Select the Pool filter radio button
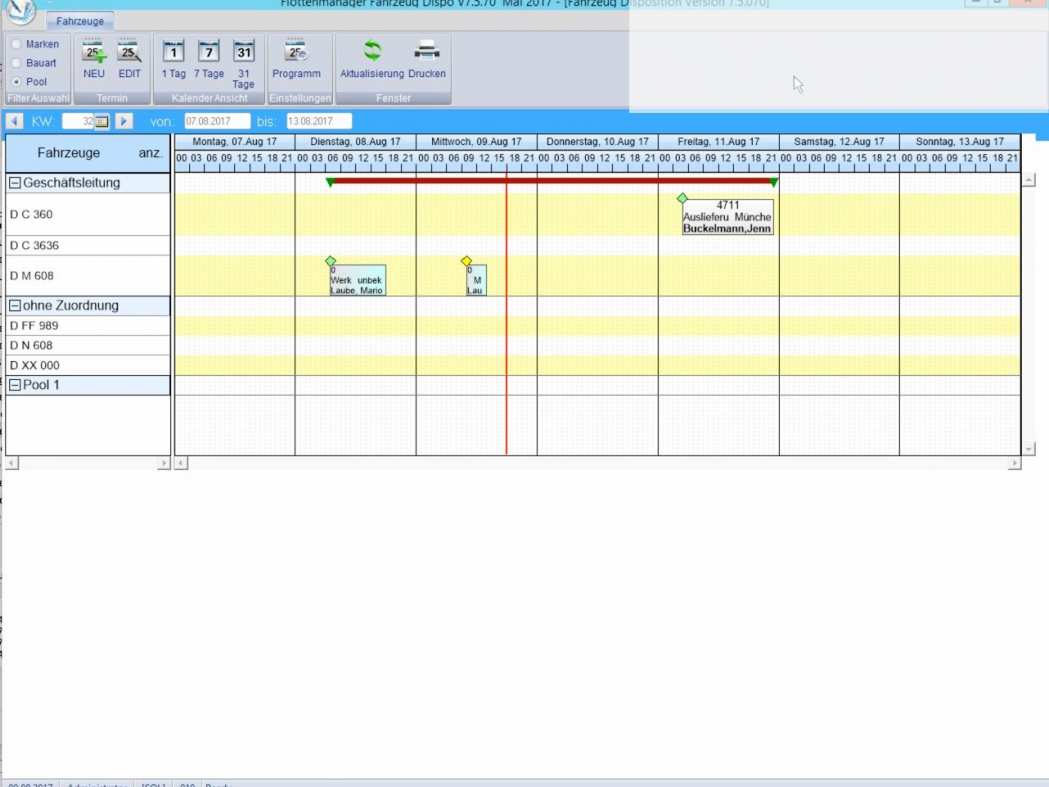 coord(17,82)
